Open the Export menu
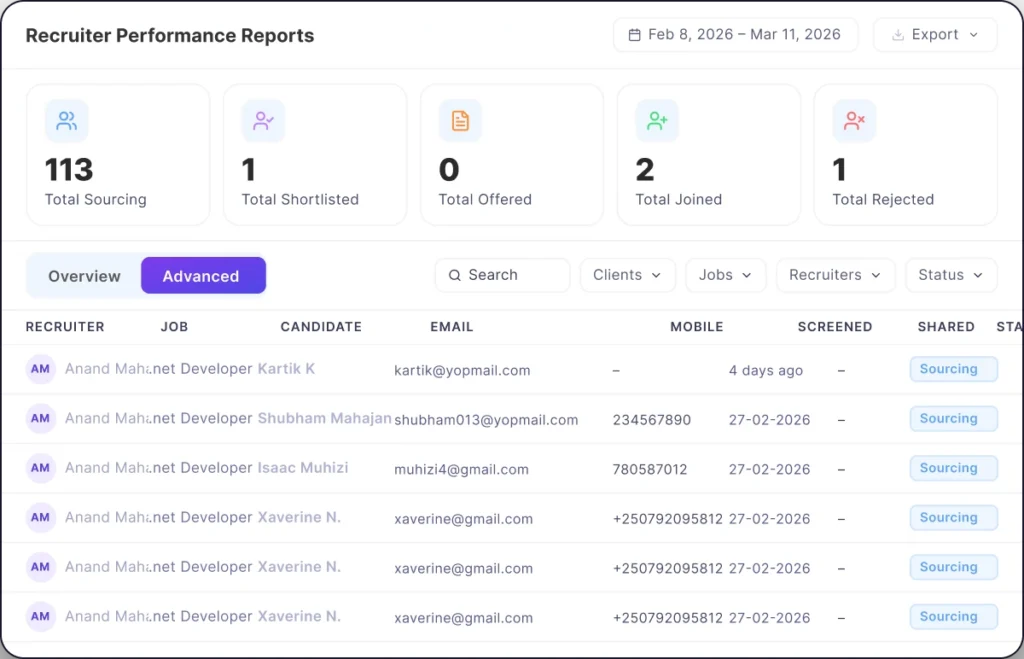Screen dimensions: 1024x659 pyautogui.click(x=935, y=35)
